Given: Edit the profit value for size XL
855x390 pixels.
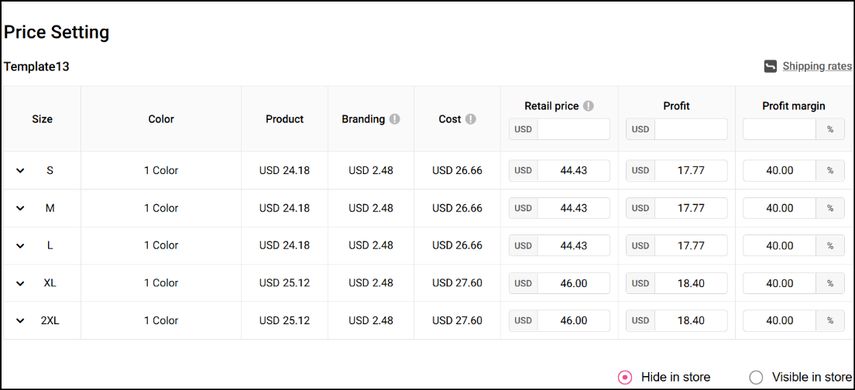Looking at the screenshot, I should (x=690, y=284).
